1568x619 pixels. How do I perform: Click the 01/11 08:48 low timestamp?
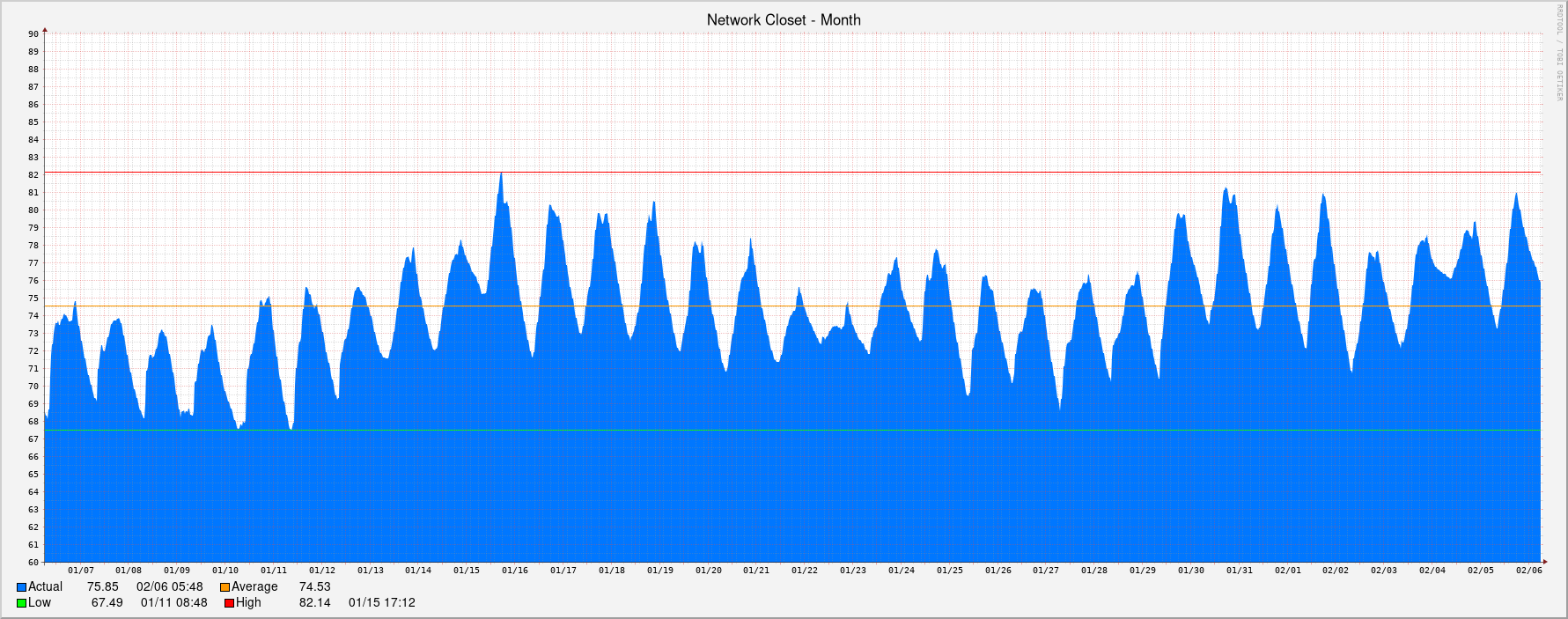tap(173, 603)
